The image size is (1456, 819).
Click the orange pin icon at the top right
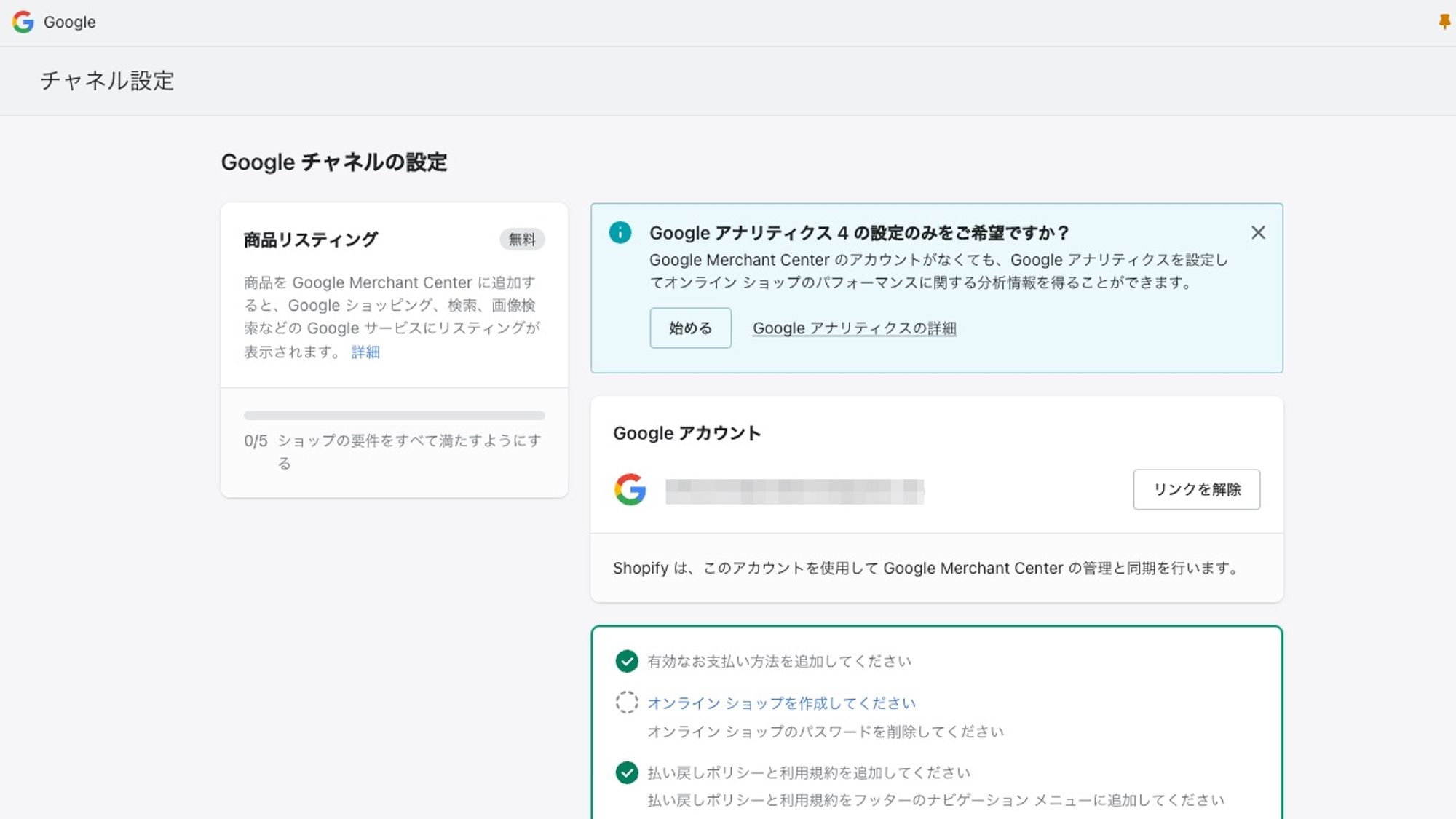tap(1444, 22)
